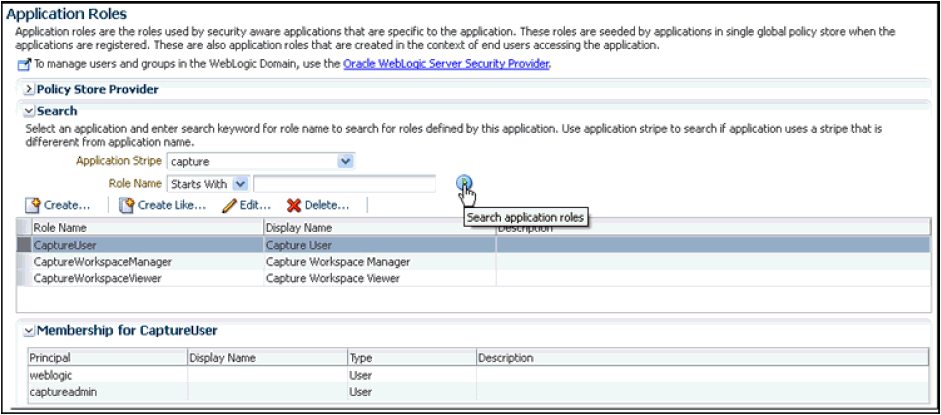Click the Delete red X button

pos(318,205)
